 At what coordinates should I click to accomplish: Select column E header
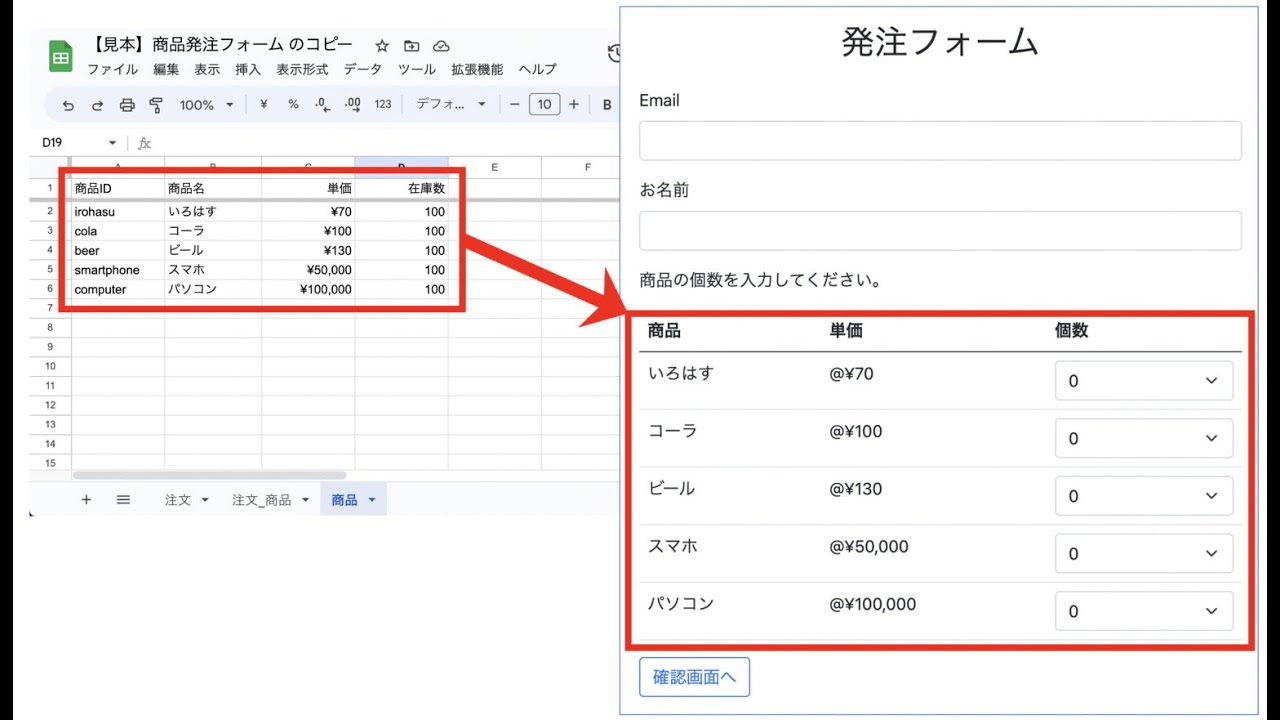[494, 167]
